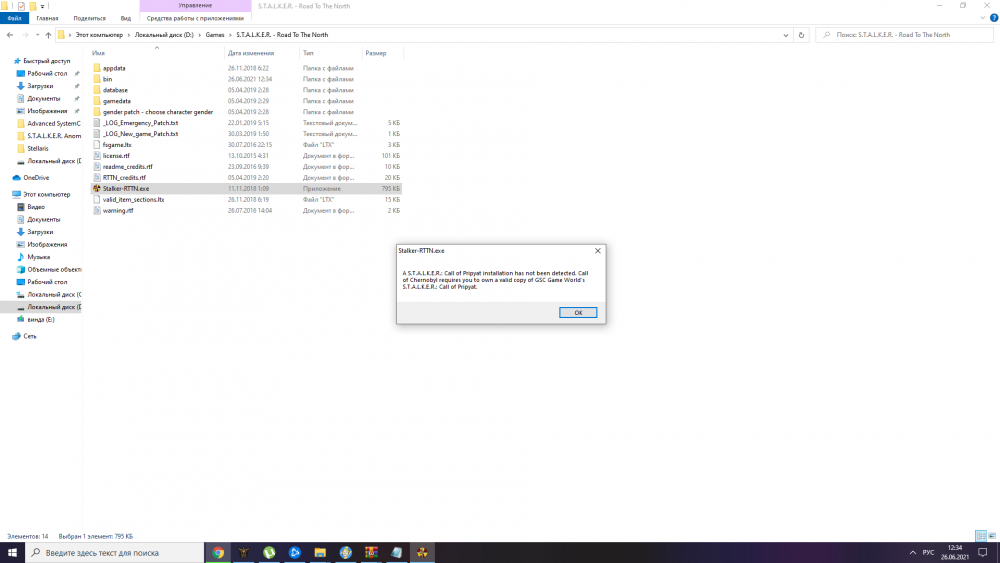The image size is (1000, 563).
Task: Open the Поделиться ribbon tab
Action: (89, 18)
